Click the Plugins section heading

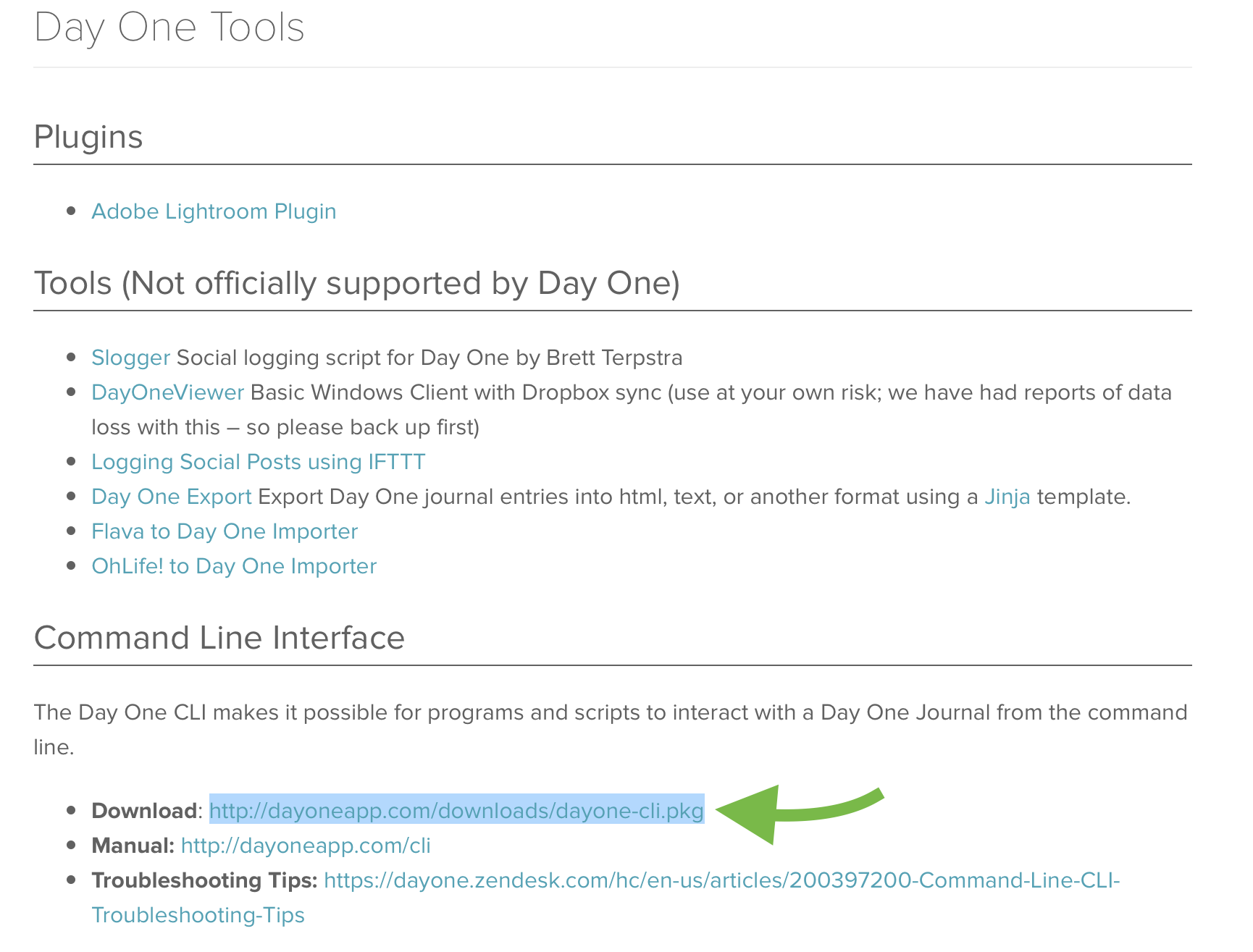tap(88, 137)
